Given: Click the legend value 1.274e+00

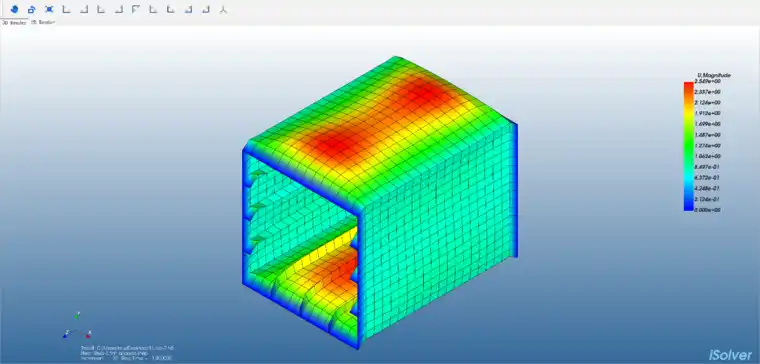Looking at the screenshot, I should click(707, 145).
